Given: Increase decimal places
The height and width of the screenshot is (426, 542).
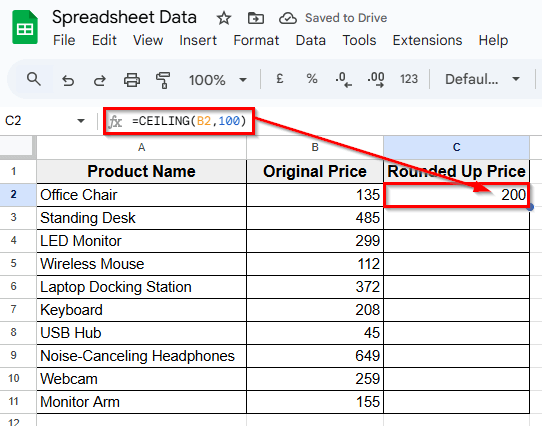Looking at the screenshot, I should (376, 79).
